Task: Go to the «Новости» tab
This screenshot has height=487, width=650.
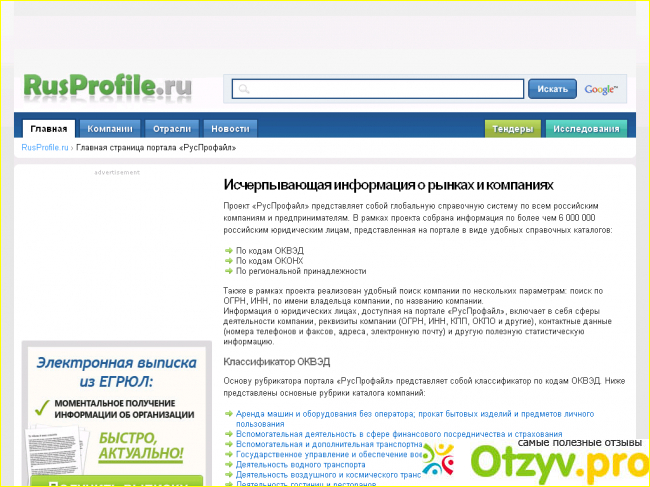Action: 230,129
